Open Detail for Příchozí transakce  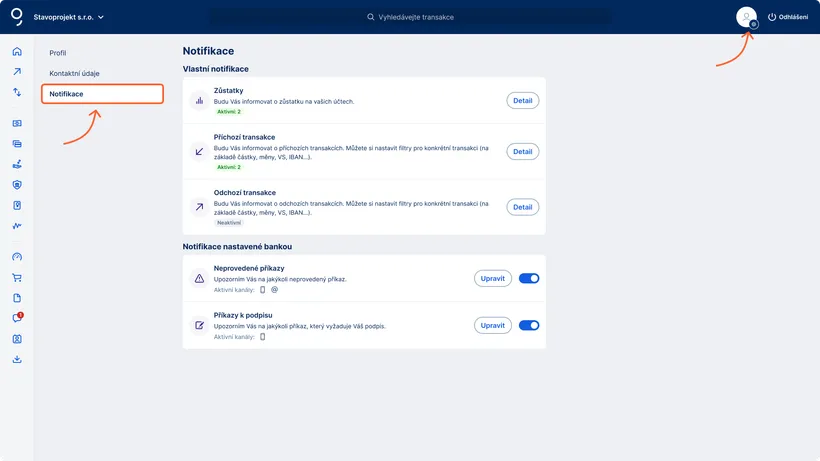[x=522, y=152]
